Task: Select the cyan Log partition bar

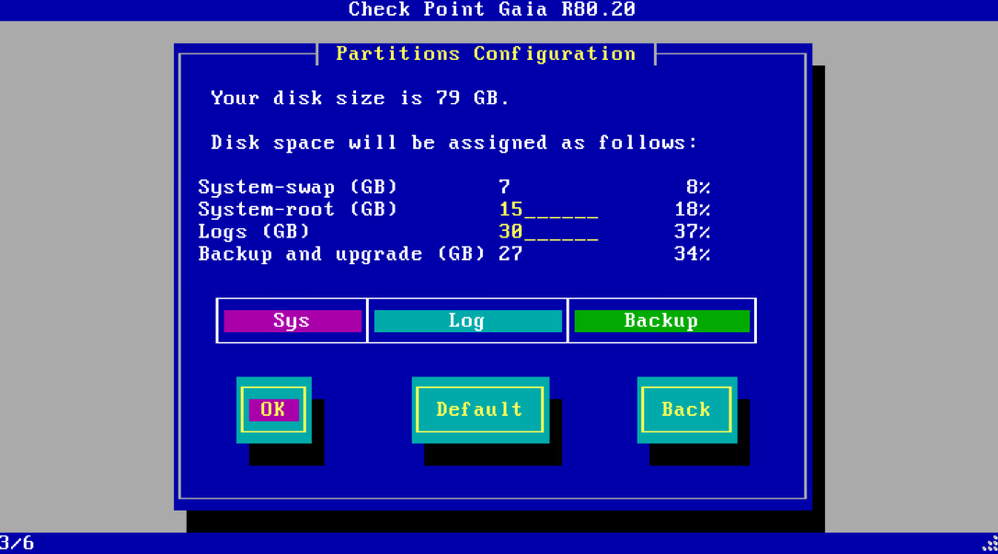Action: click(468, 321)
